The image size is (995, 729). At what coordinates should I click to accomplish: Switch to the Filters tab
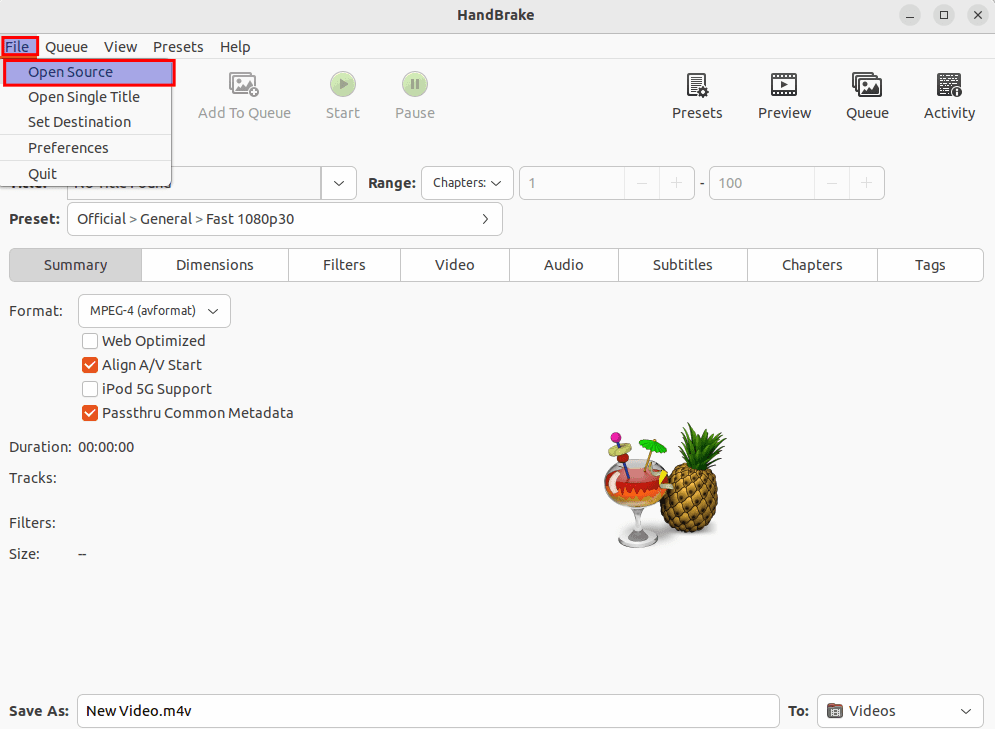[x=344, y=265]
